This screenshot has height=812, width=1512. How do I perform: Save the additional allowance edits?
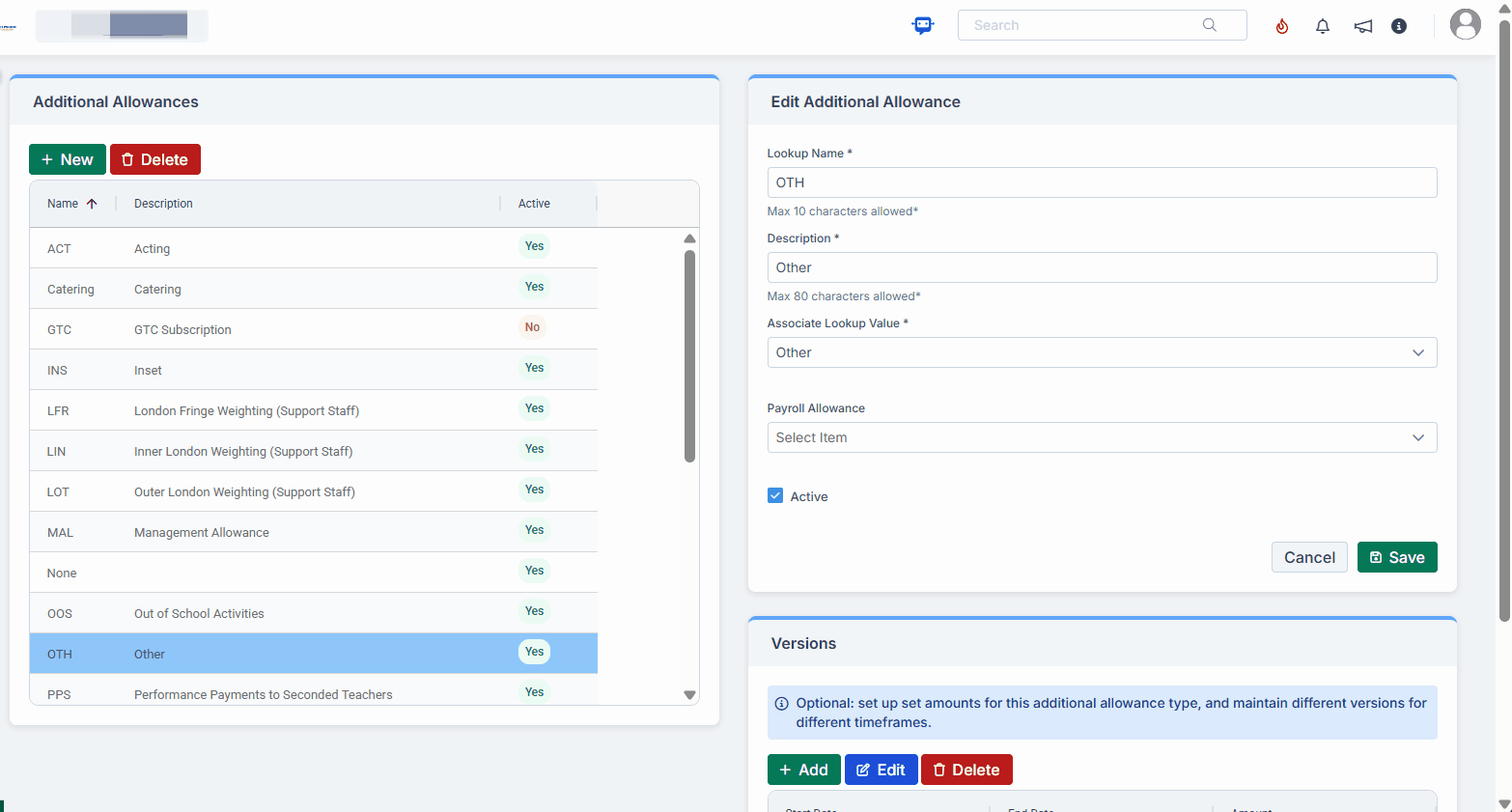[1397, 557]
